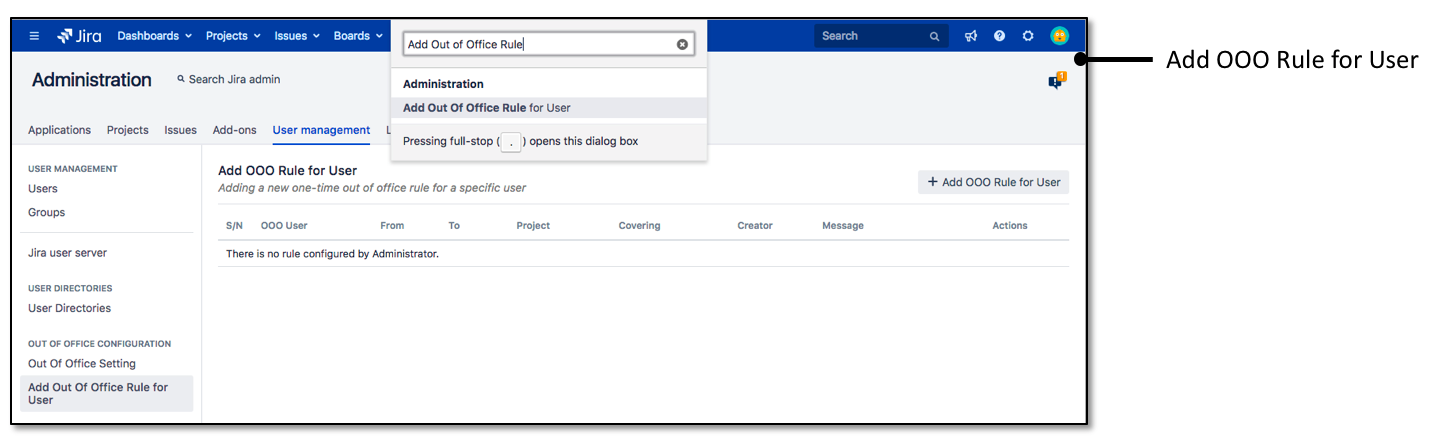This screenshot has width=1431, height=442.
Task: Open the Boards dropdown menu
Action: 357,36
